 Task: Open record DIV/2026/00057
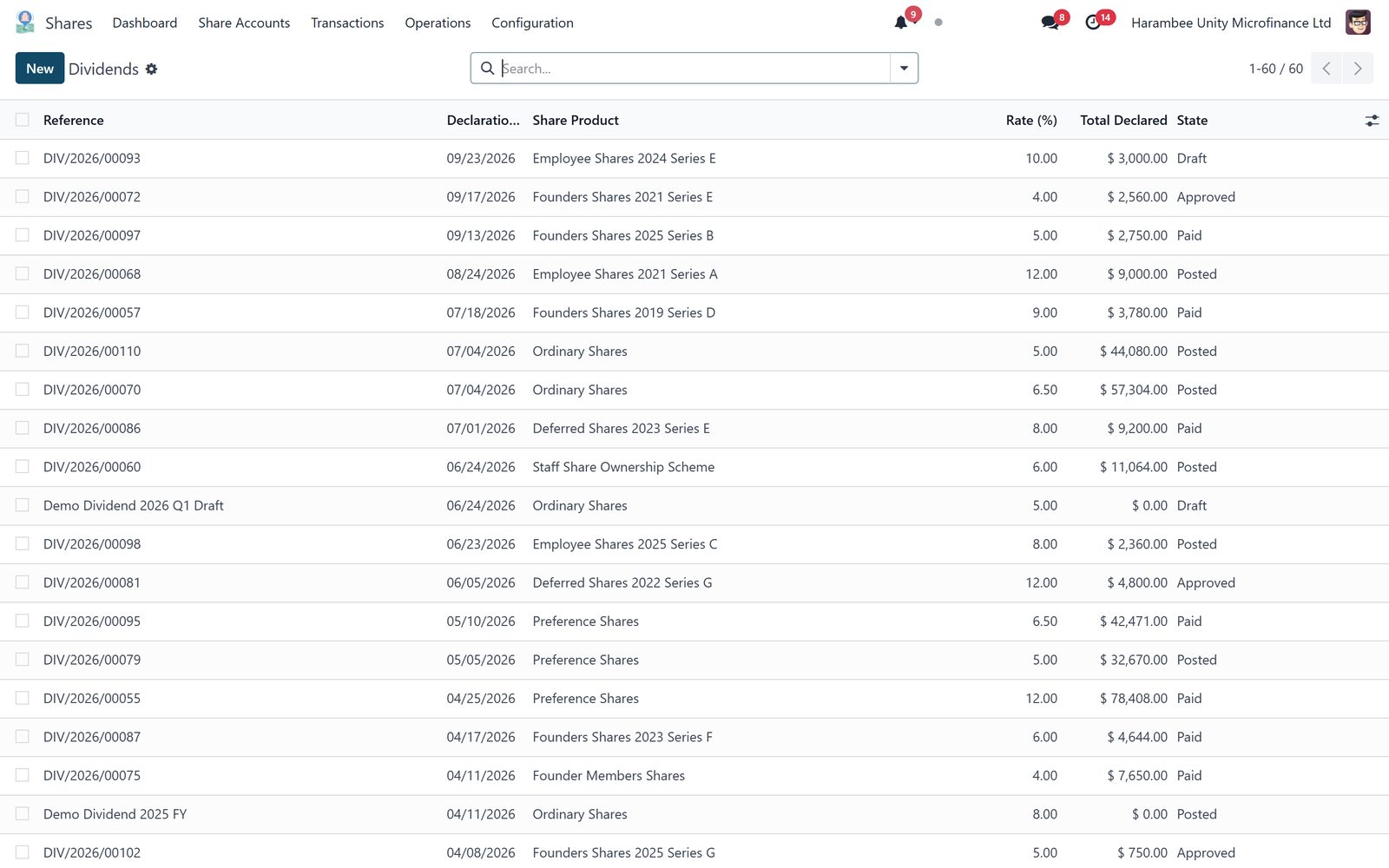pos(92,312)
